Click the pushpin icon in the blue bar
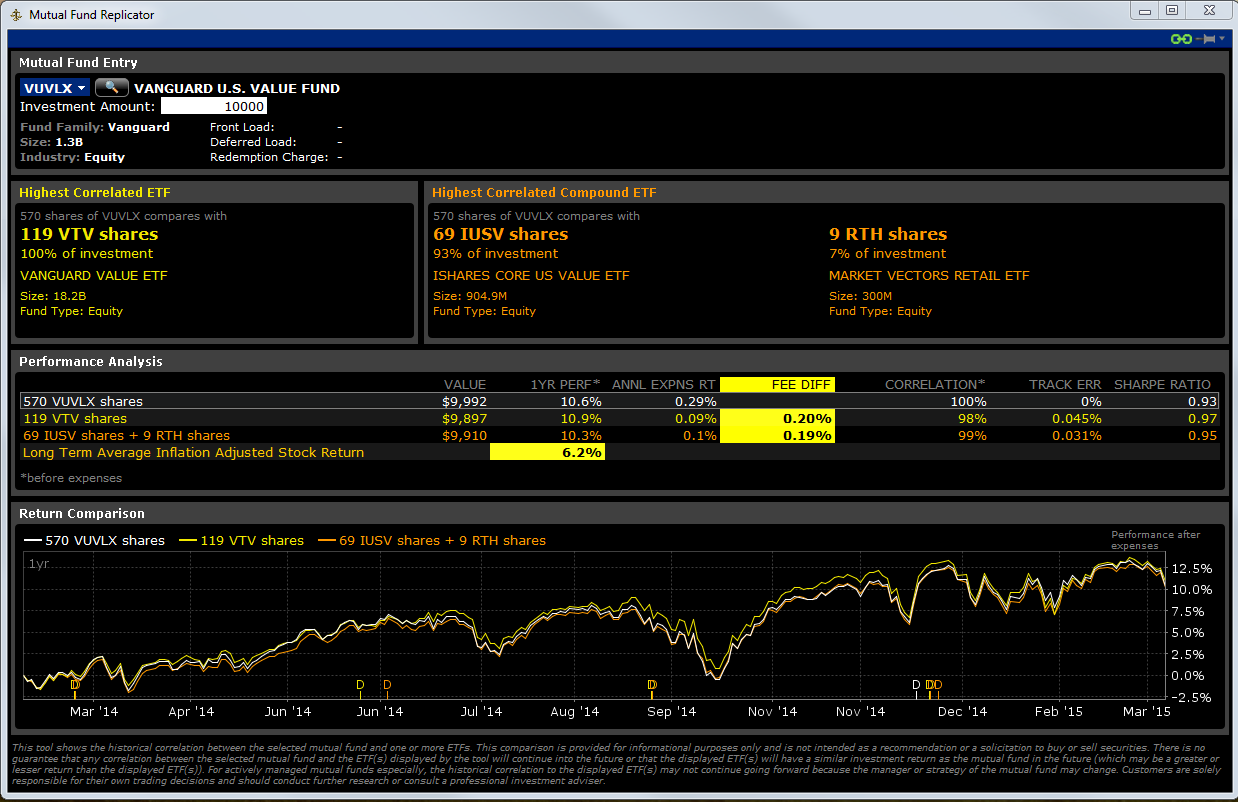This screenshot has width=1238, height=802. (x=1205, y=39)
